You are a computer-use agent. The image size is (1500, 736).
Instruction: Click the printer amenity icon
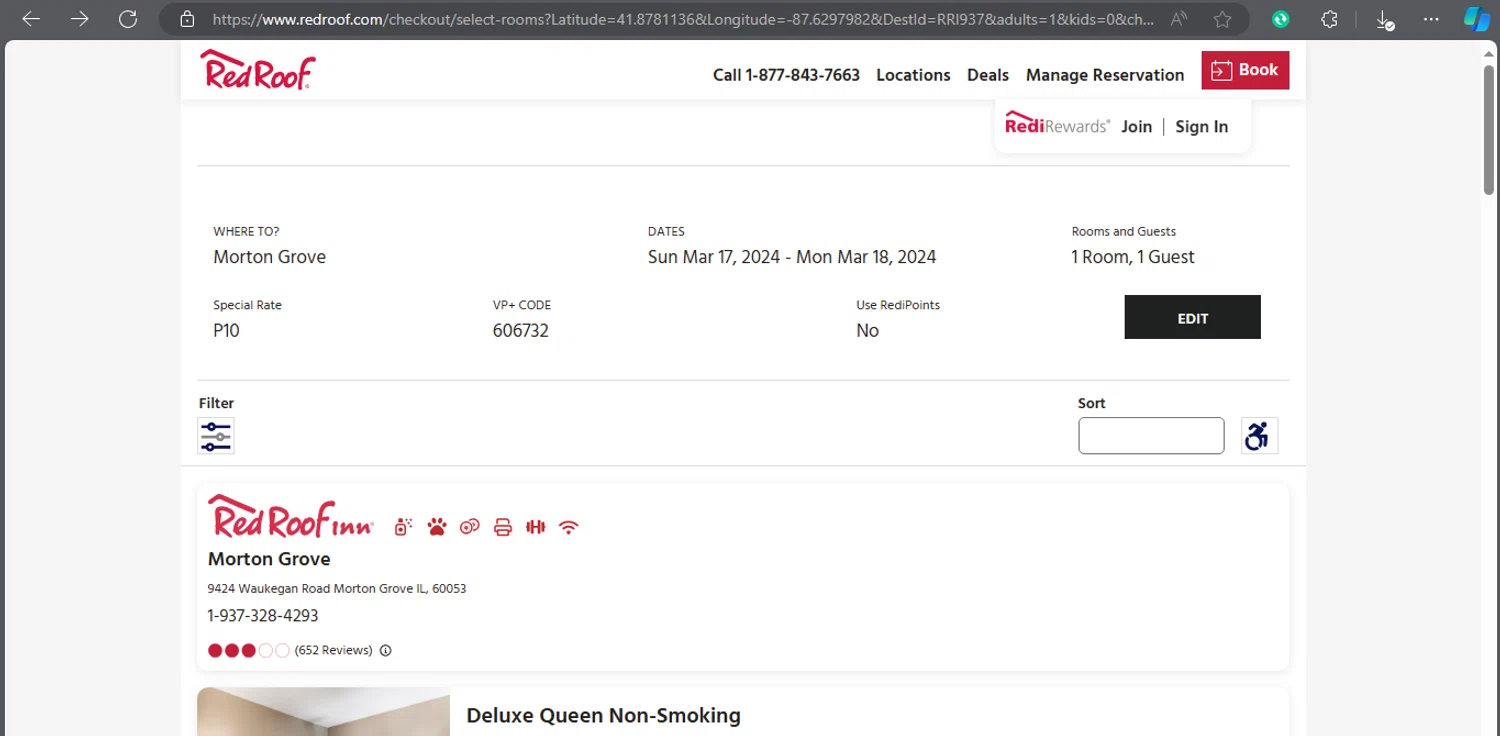pos(503,527)
